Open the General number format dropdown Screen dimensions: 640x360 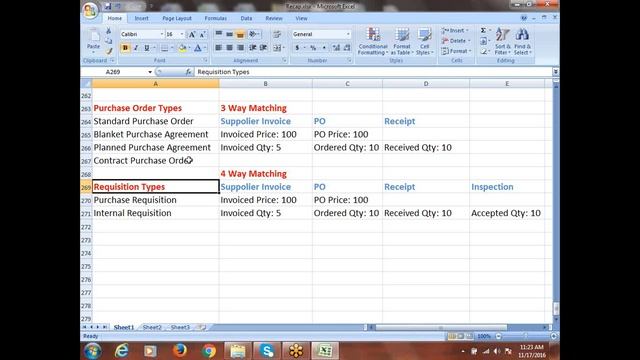click(348, 34)
